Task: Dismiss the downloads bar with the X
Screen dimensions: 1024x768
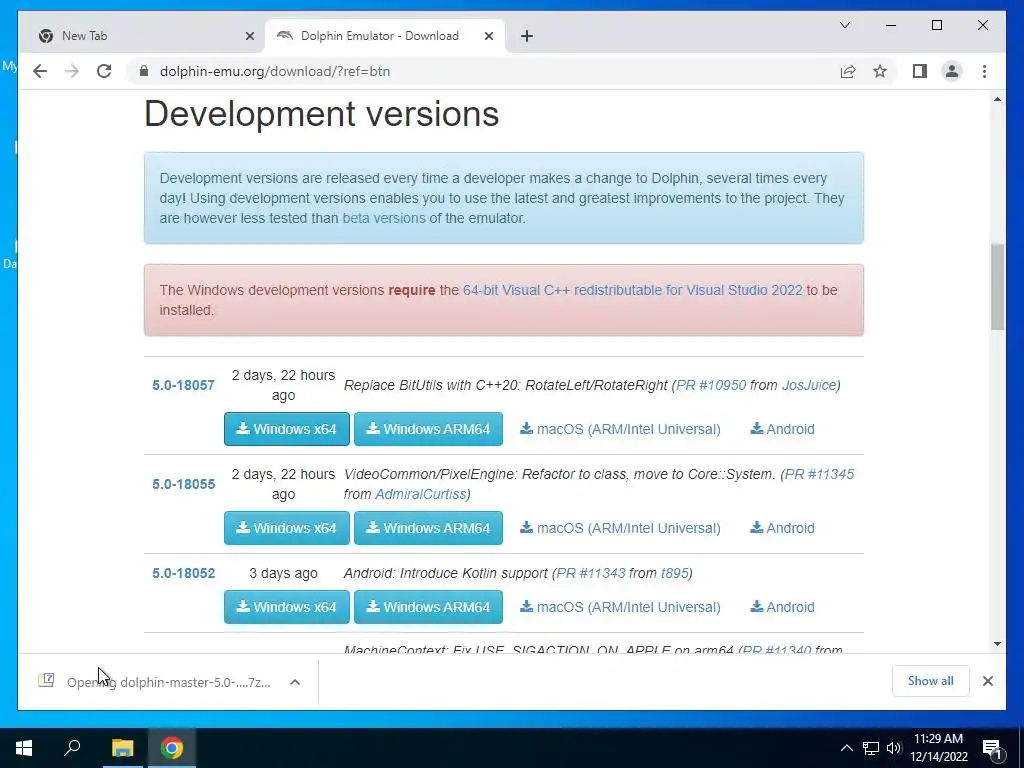Action: click(x=987, y=681)
